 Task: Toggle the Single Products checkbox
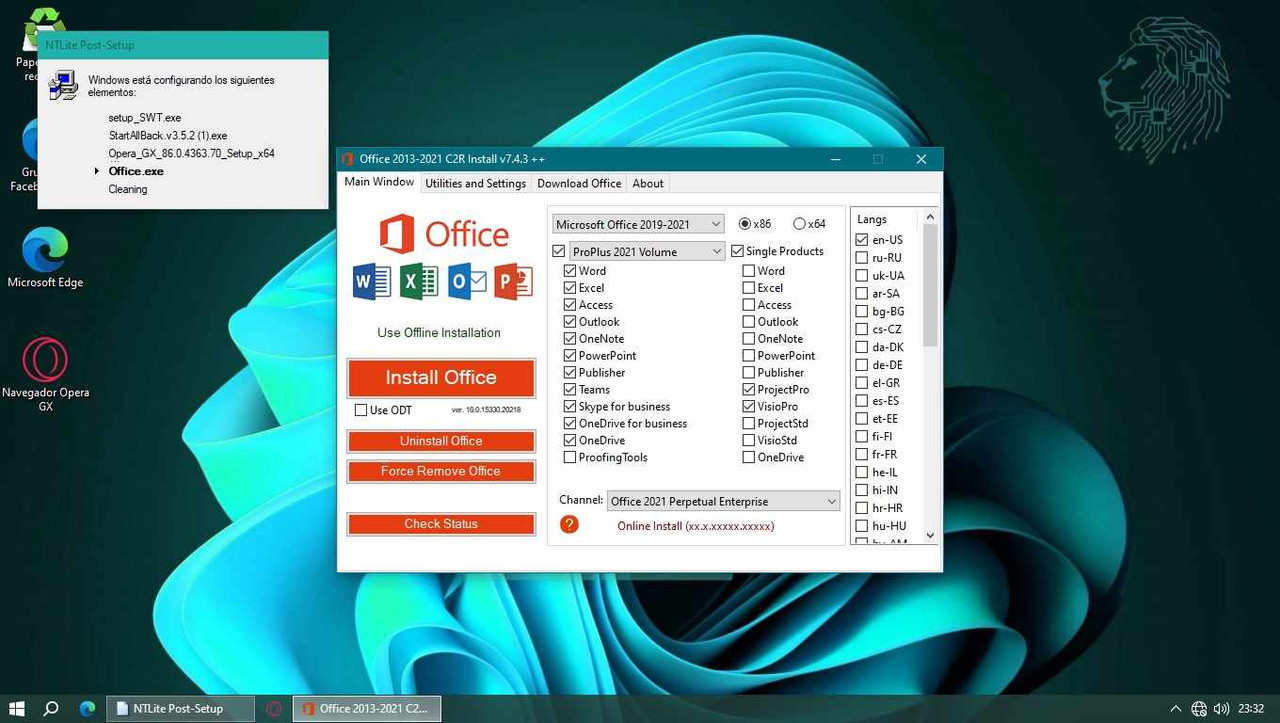(737, 251)
